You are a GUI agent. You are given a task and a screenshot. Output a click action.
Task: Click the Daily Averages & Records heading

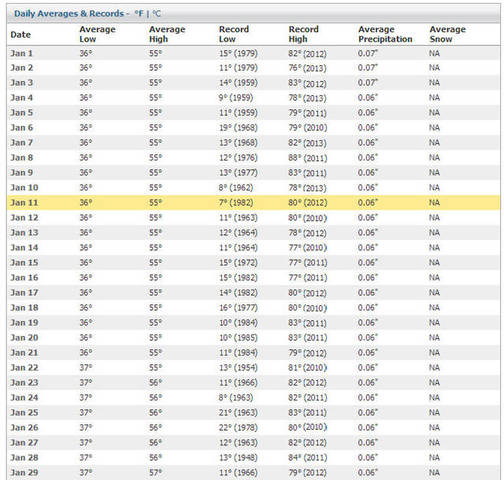tap(69, 14)
